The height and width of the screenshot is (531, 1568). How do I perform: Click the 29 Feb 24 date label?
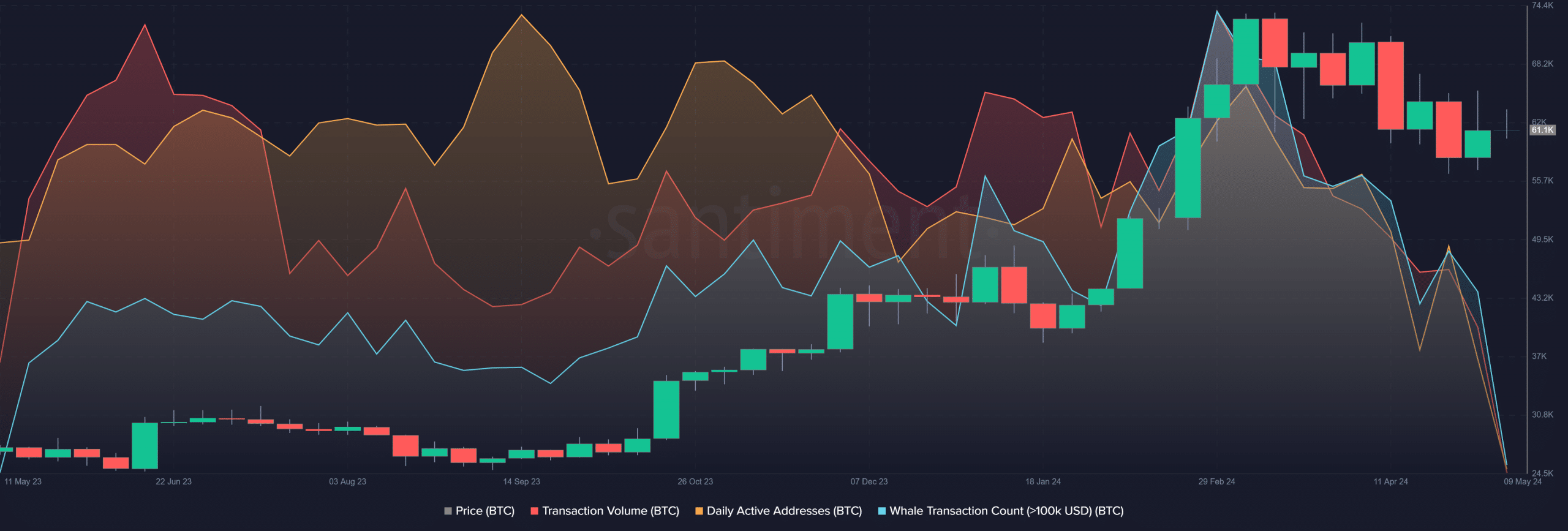[1216, 481]
